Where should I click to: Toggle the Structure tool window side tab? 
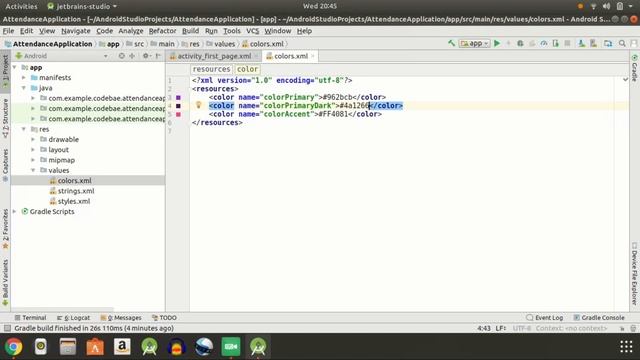tap(5, 118)
